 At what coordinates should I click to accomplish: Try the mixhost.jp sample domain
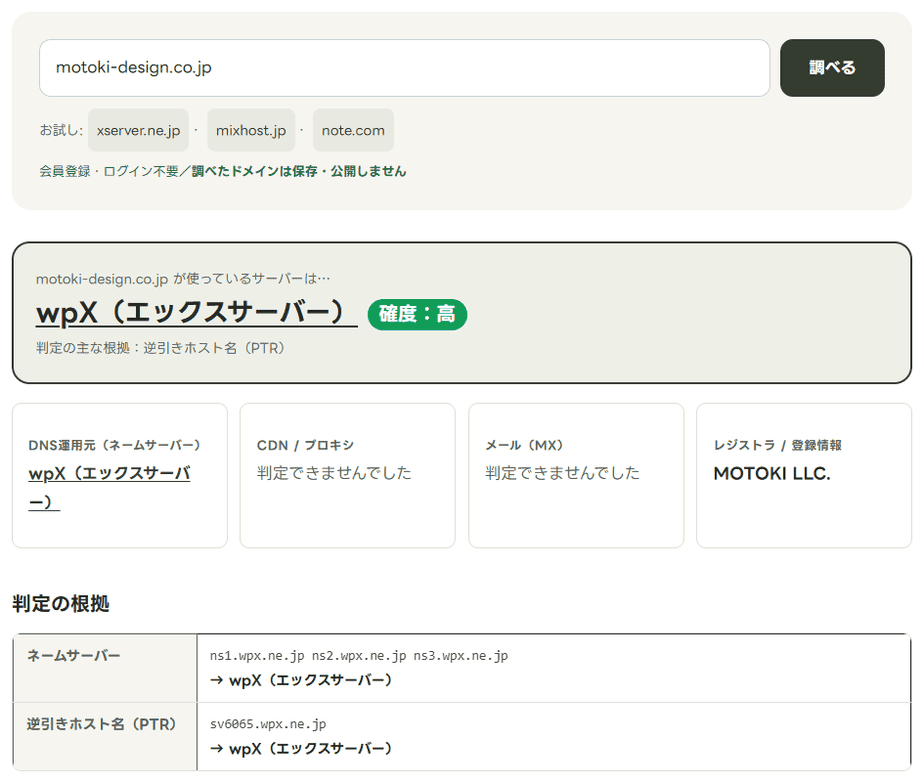(x=251, y=130)
